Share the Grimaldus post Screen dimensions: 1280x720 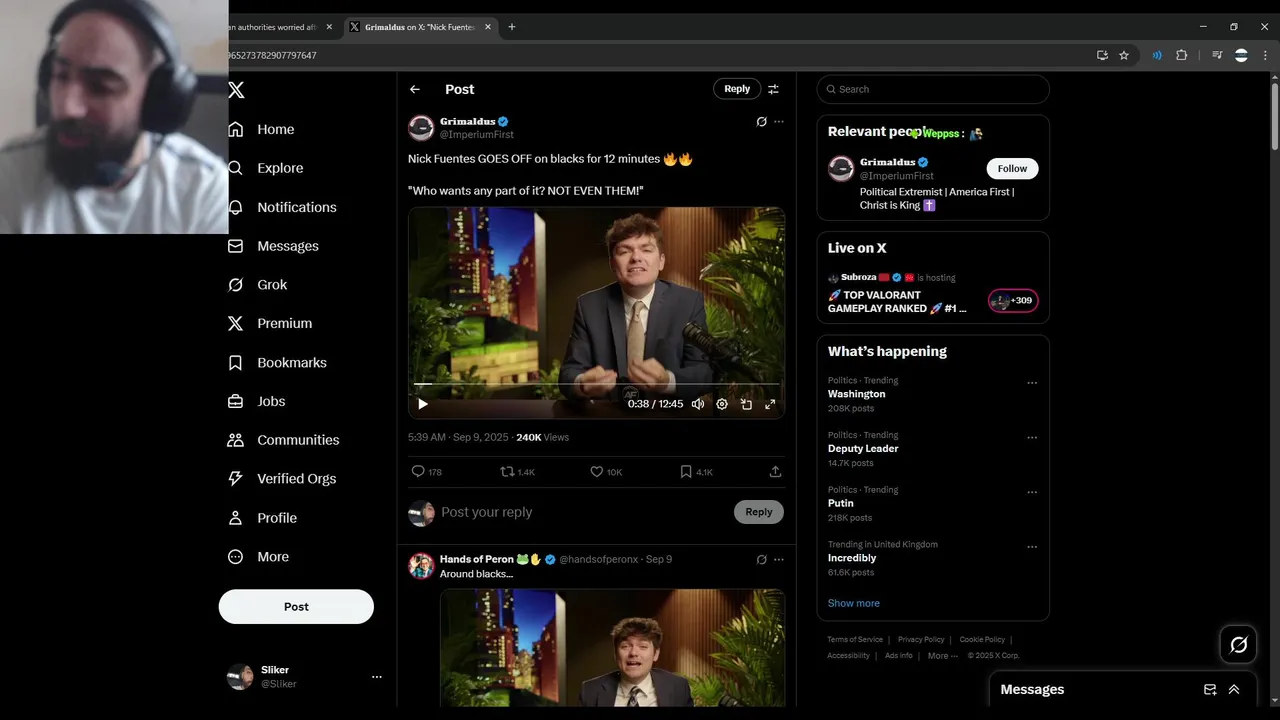coord(775,472)
